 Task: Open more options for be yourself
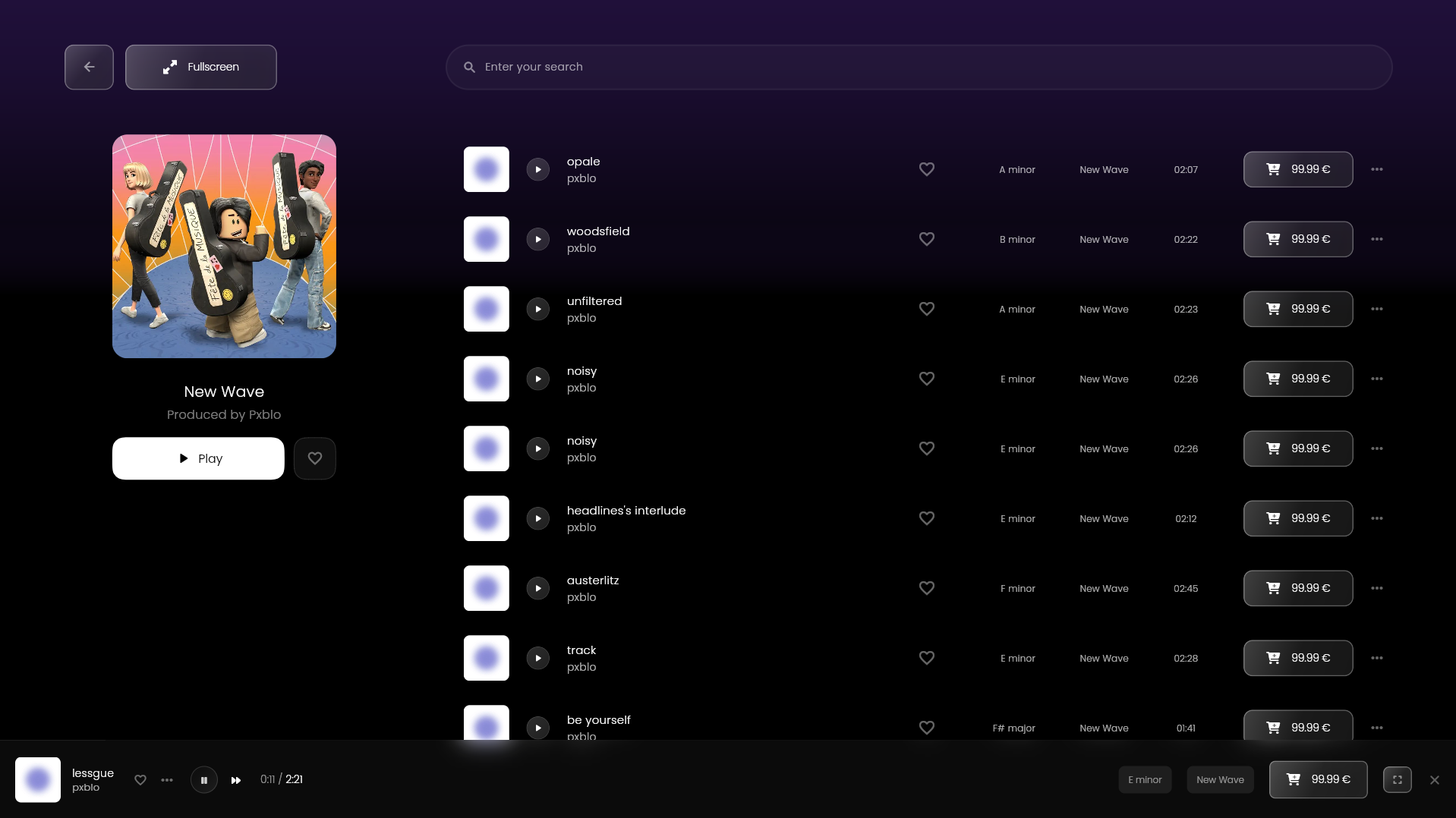[x=1377, y=728]
